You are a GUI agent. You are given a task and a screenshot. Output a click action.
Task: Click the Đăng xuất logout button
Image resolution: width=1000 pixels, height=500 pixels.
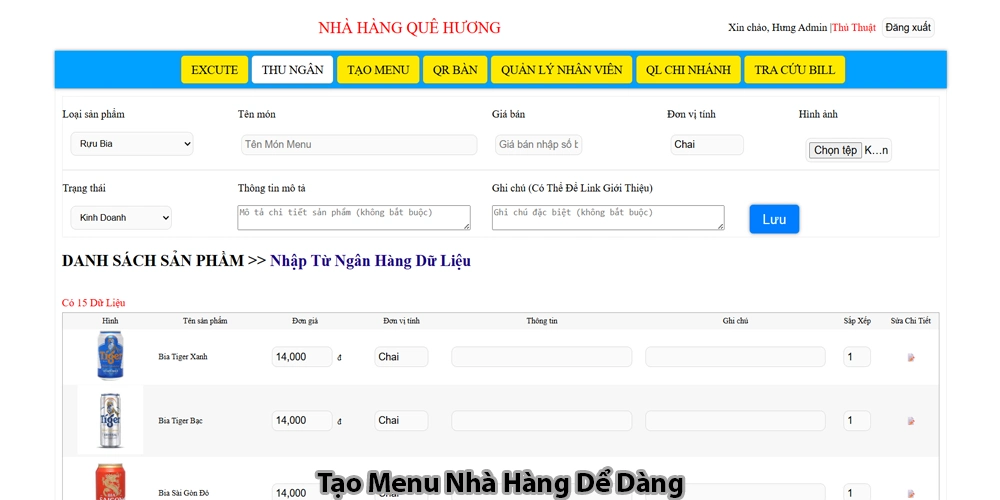(908, 27)
